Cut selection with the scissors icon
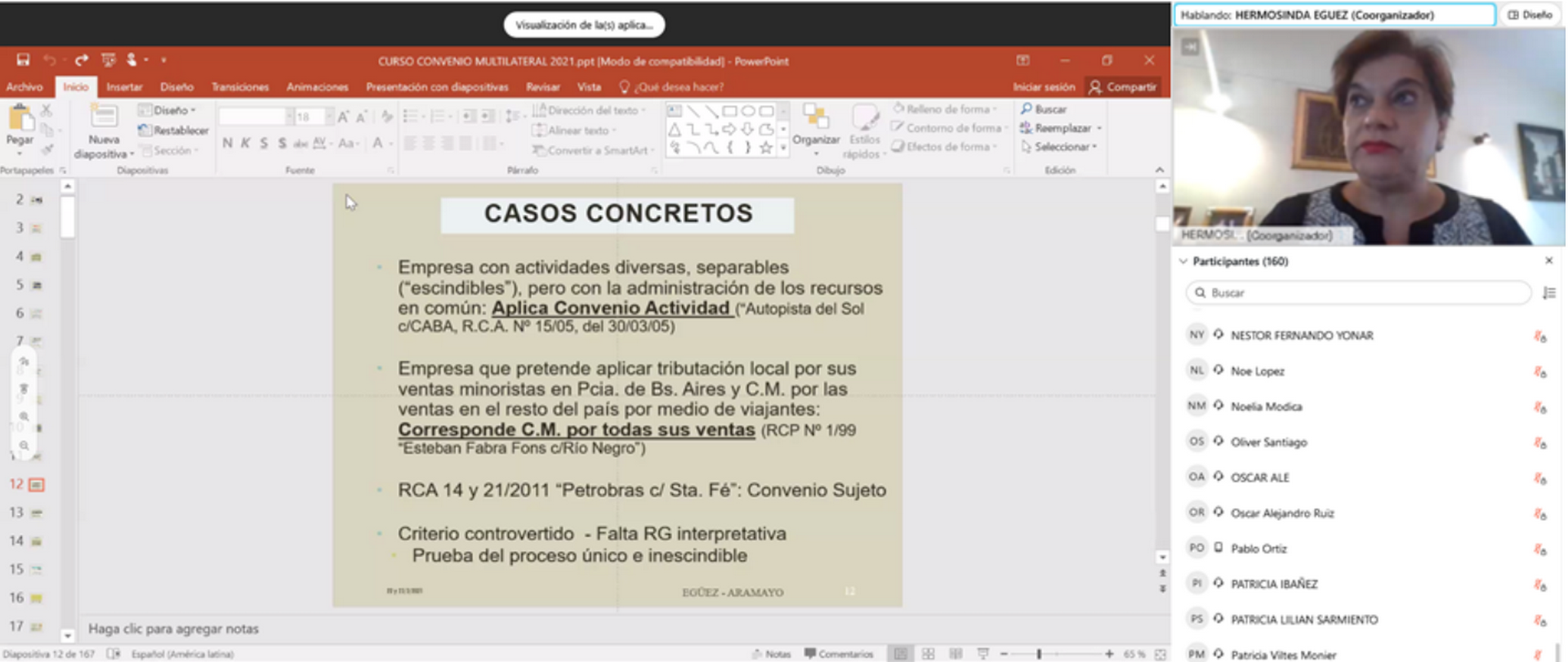 click(47, 109)
